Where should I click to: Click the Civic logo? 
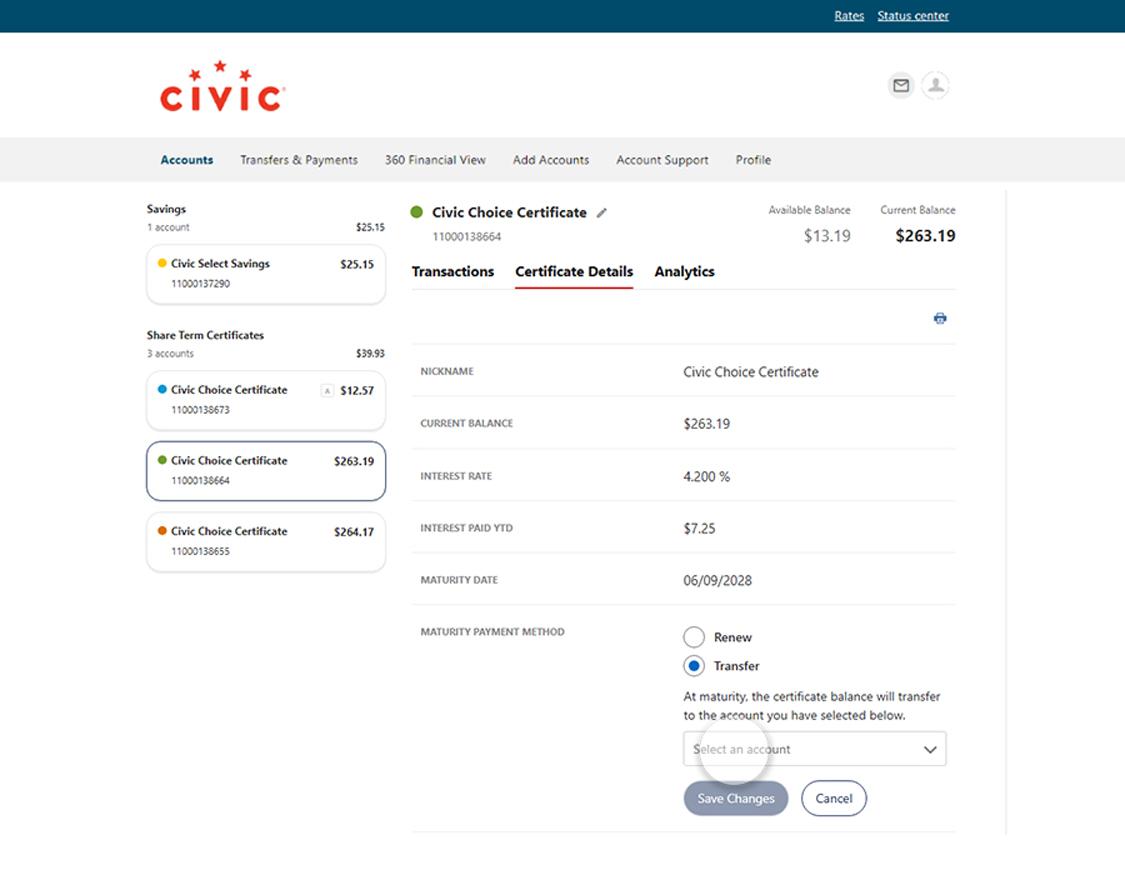[x=220, y=85]
